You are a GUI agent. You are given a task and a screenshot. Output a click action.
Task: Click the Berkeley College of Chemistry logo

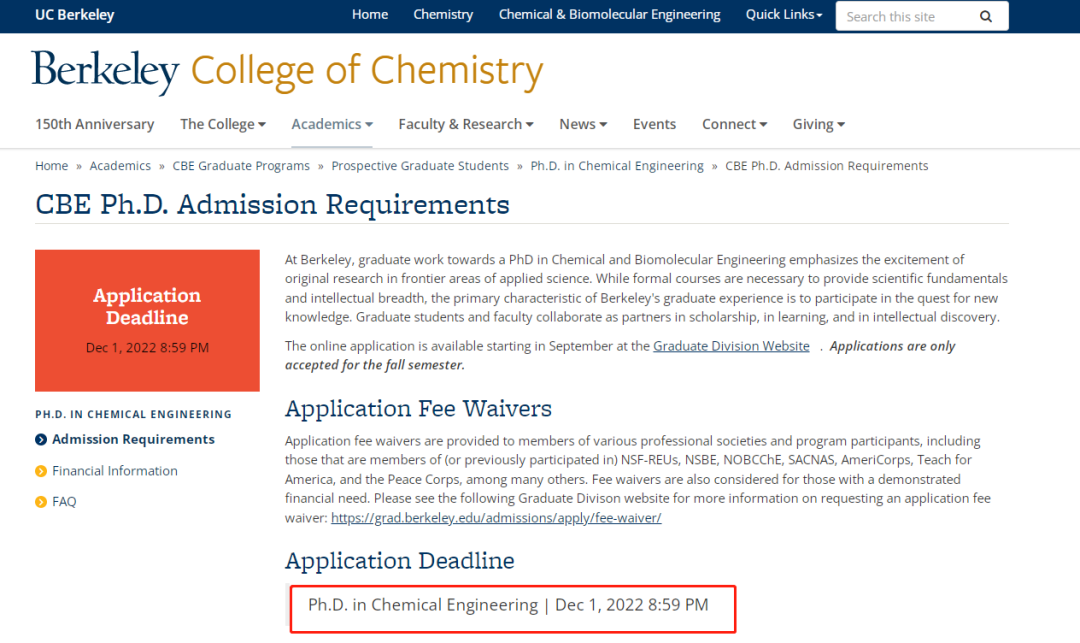pos(287,71)
